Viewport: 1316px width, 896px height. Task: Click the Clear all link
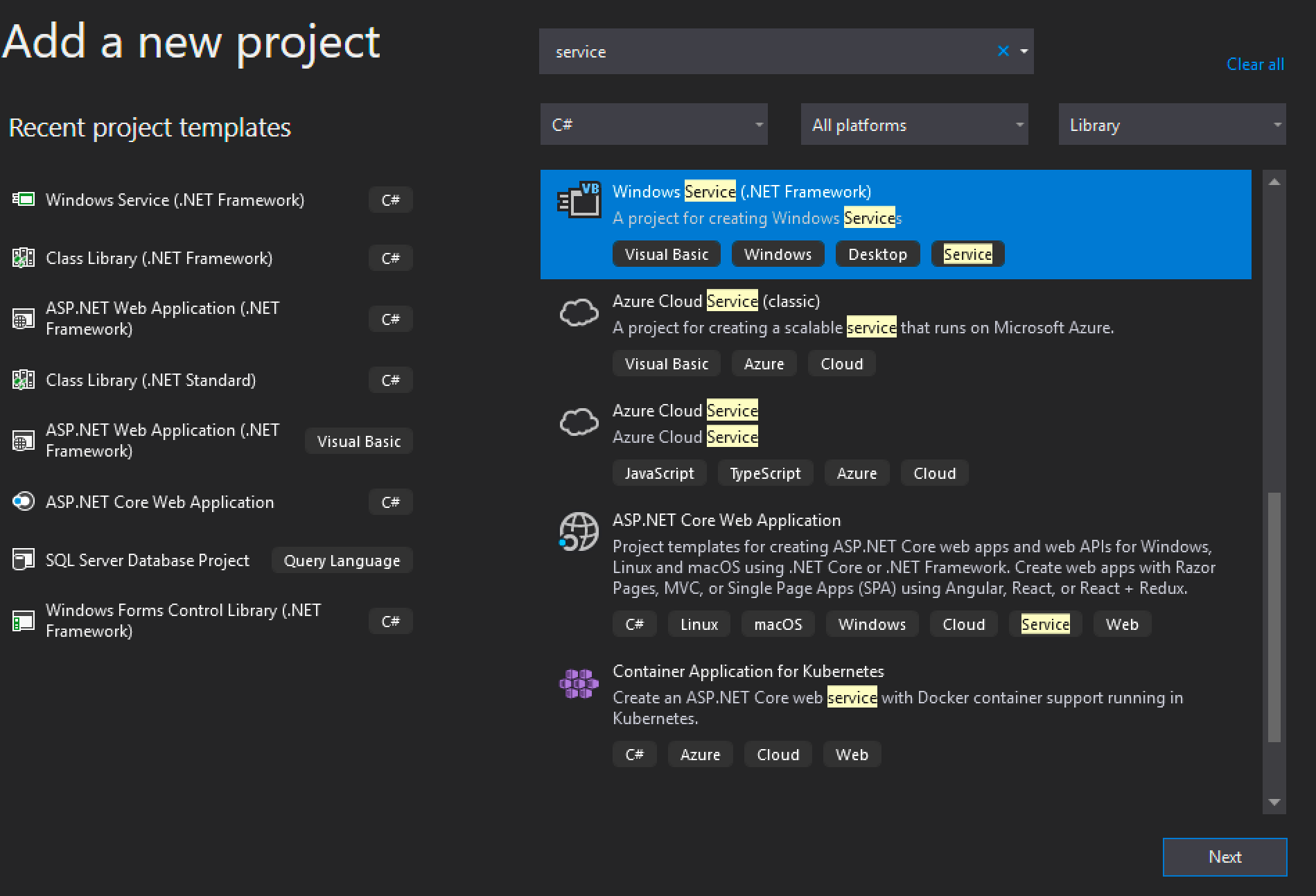pyautogui.click(x=1255, y=64)
